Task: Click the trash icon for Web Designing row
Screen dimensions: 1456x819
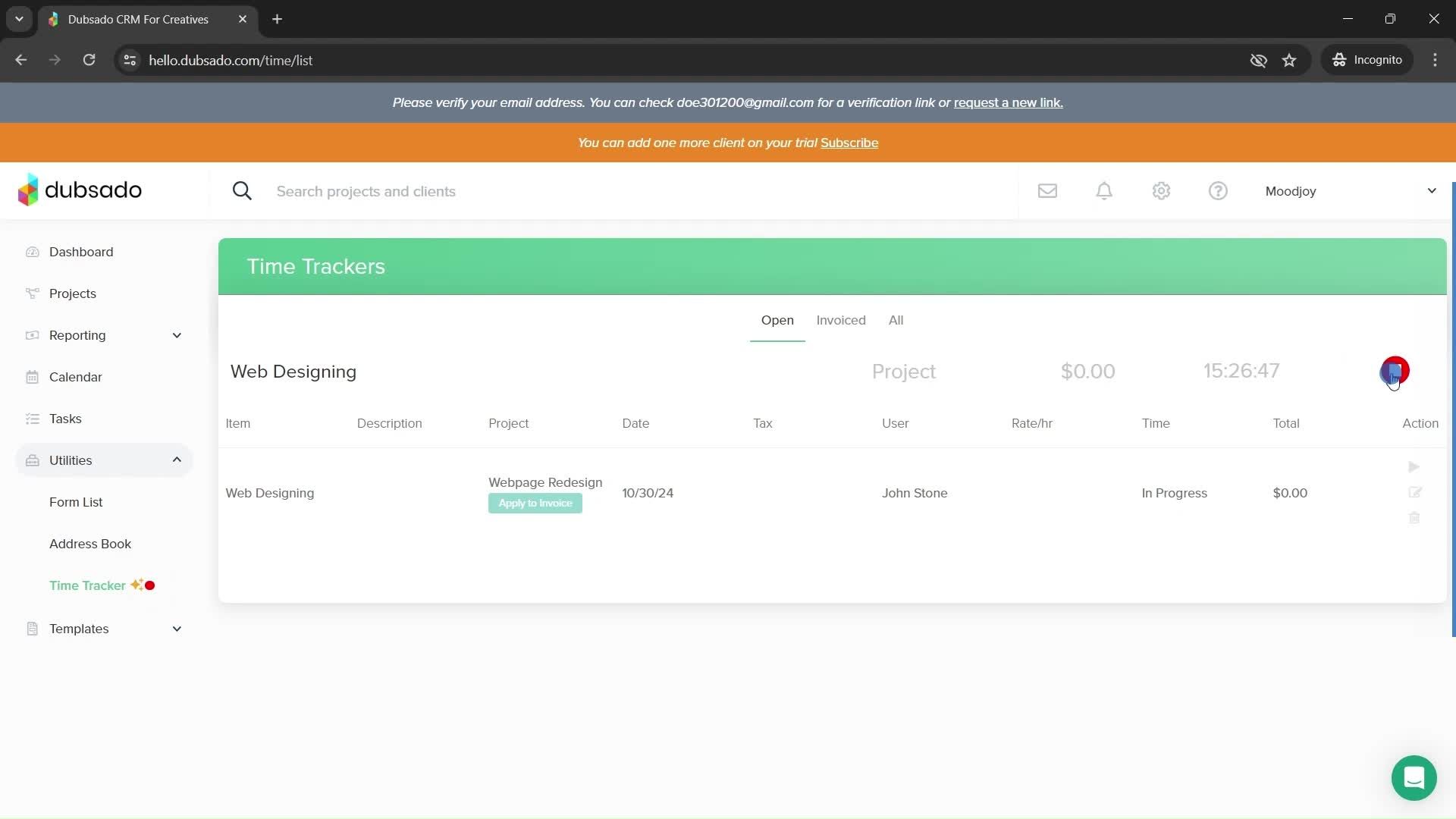Action: click(1414, 518)
